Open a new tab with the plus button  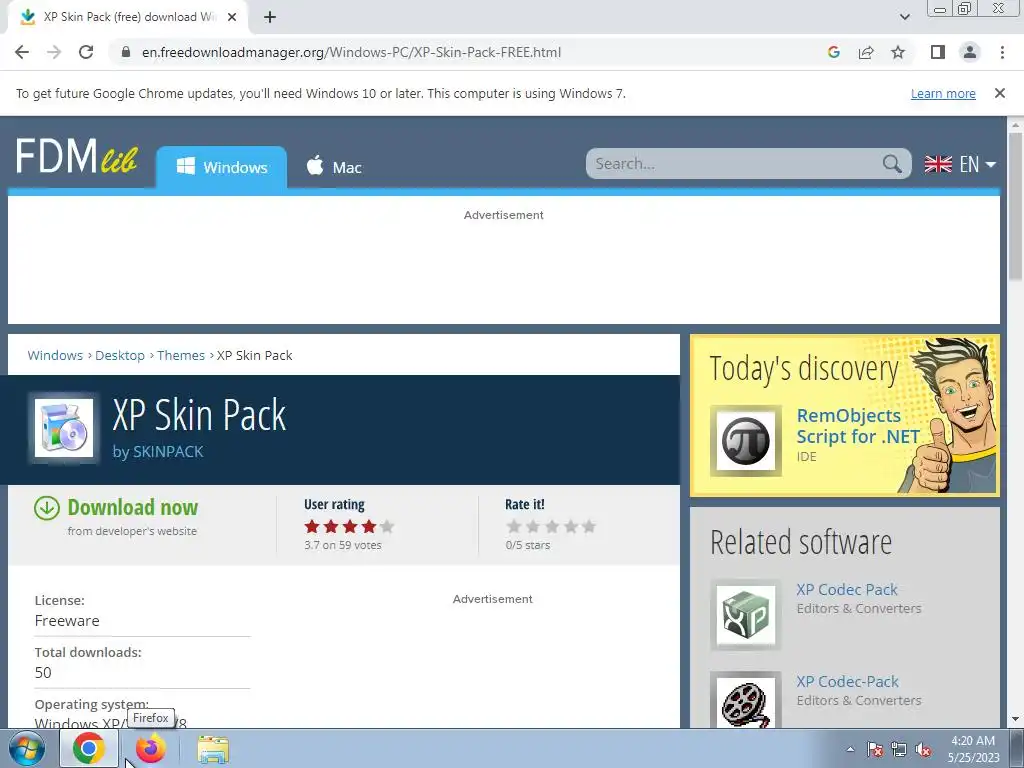tap(270, 17)
